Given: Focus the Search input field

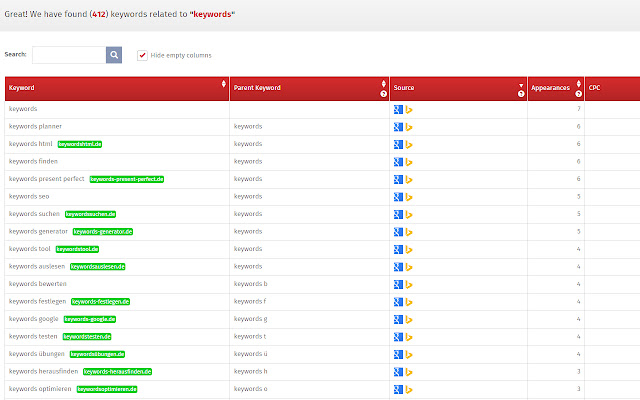Looking at the screenshot, I should tap(69, 55).
